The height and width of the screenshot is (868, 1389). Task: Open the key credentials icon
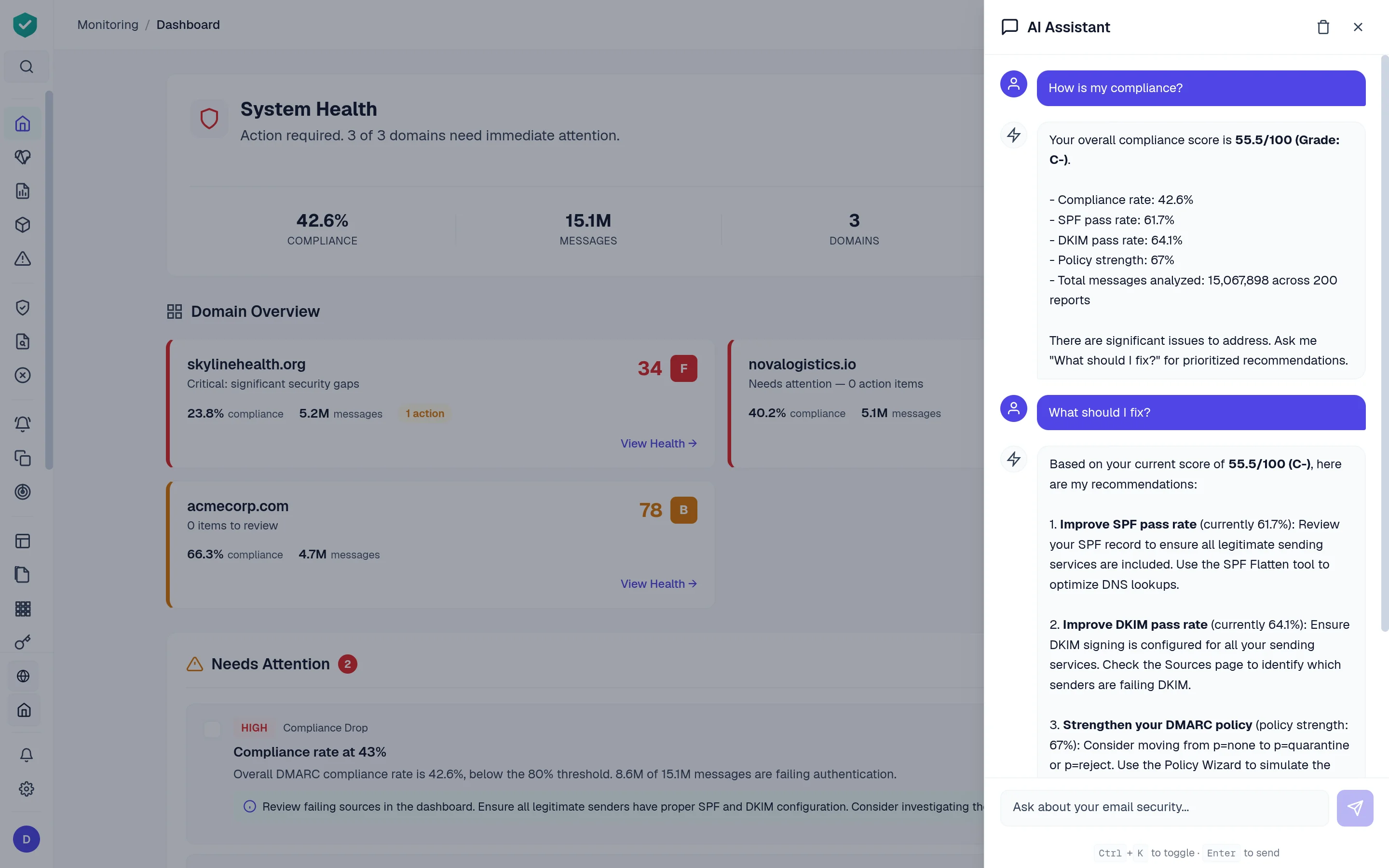[x=23, y=642]
